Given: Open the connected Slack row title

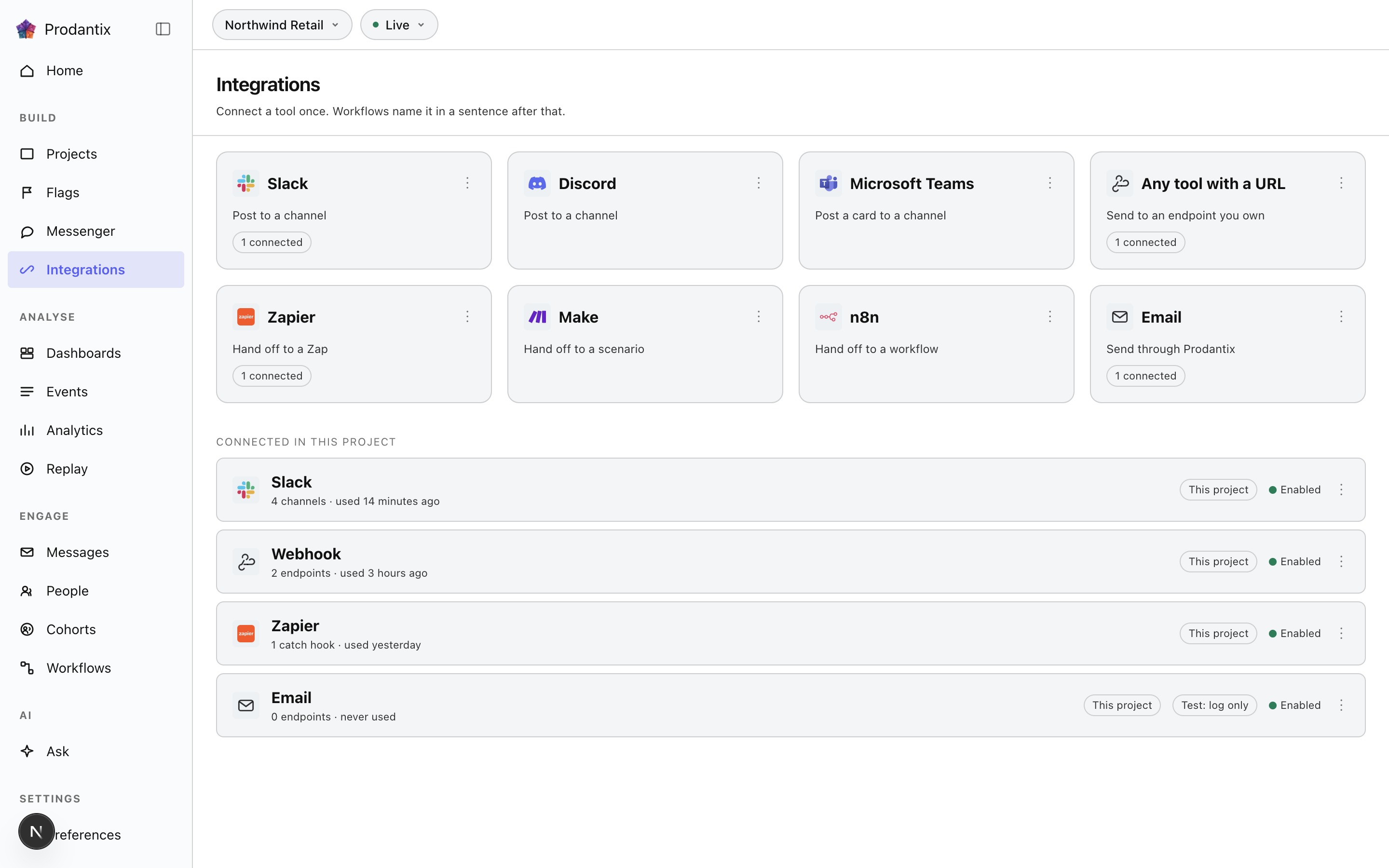Looking at the screenshot, I should coord(291,482).
